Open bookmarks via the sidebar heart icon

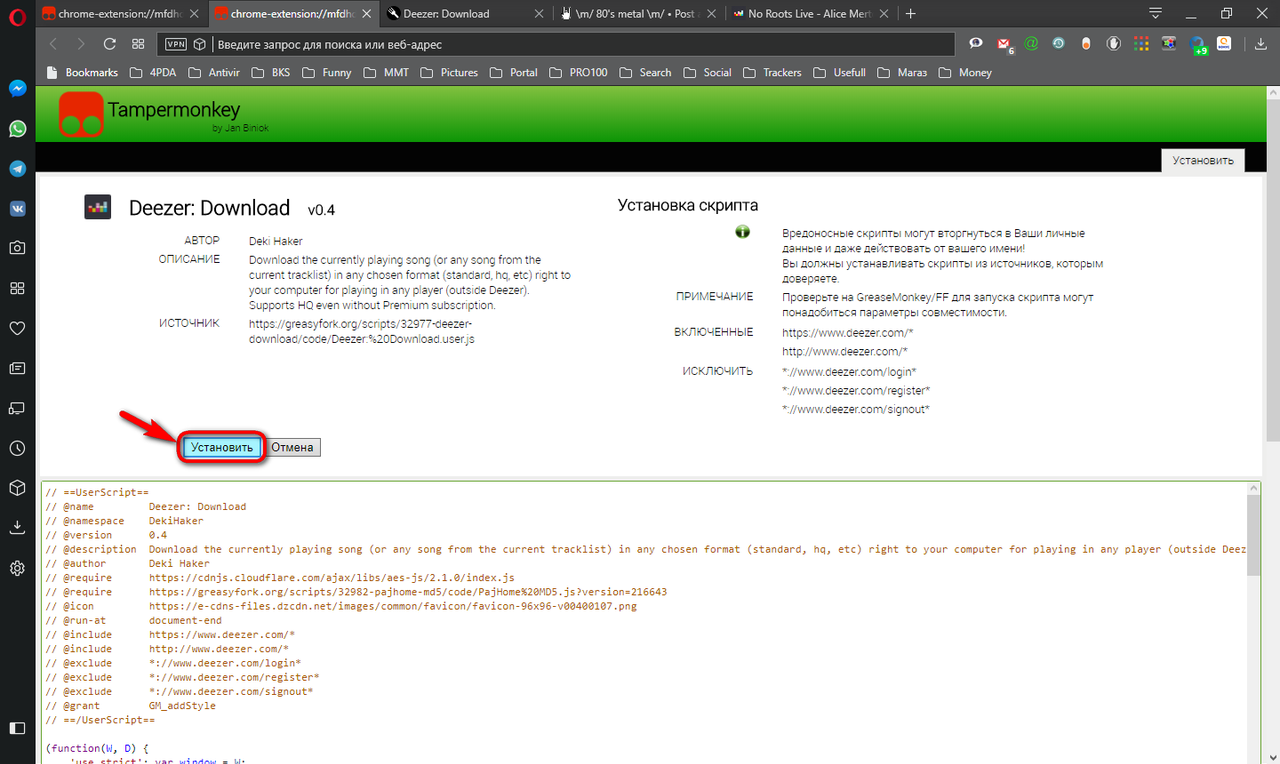coord(17,328)
